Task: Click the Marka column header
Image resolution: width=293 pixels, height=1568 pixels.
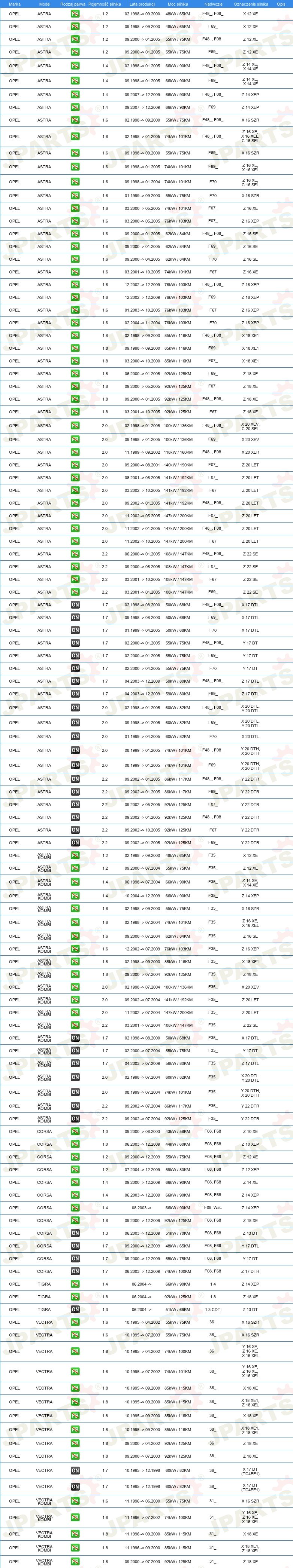Action: 15,4
